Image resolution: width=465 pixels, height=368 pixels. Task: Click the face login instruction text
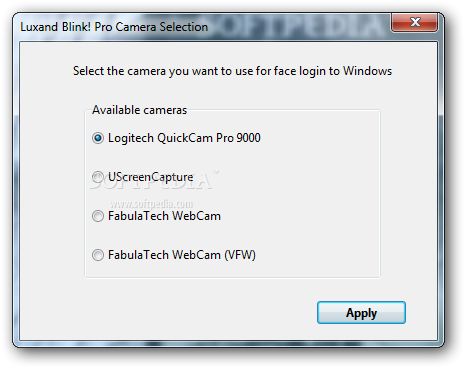click(232, 71)
